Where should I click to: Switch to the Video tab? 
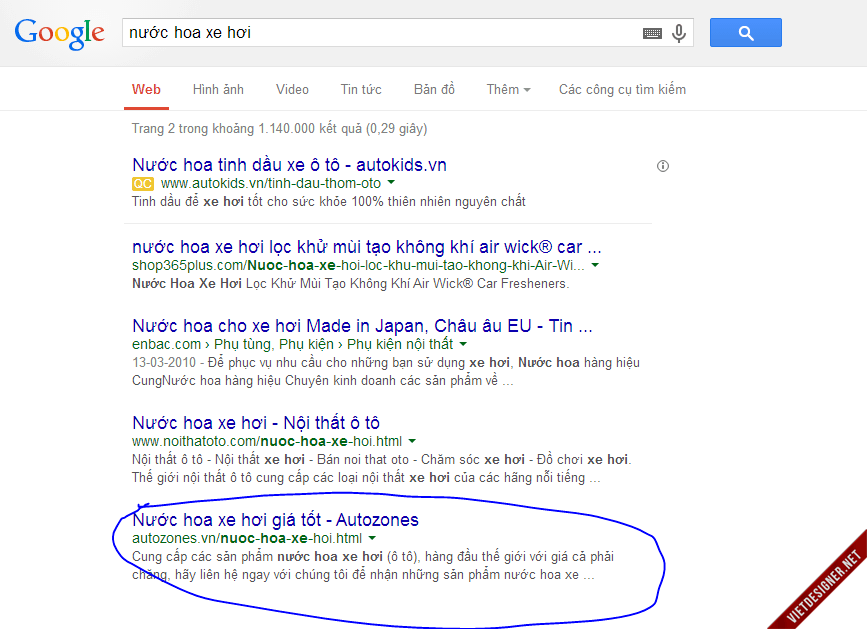[x=292, y=90]
